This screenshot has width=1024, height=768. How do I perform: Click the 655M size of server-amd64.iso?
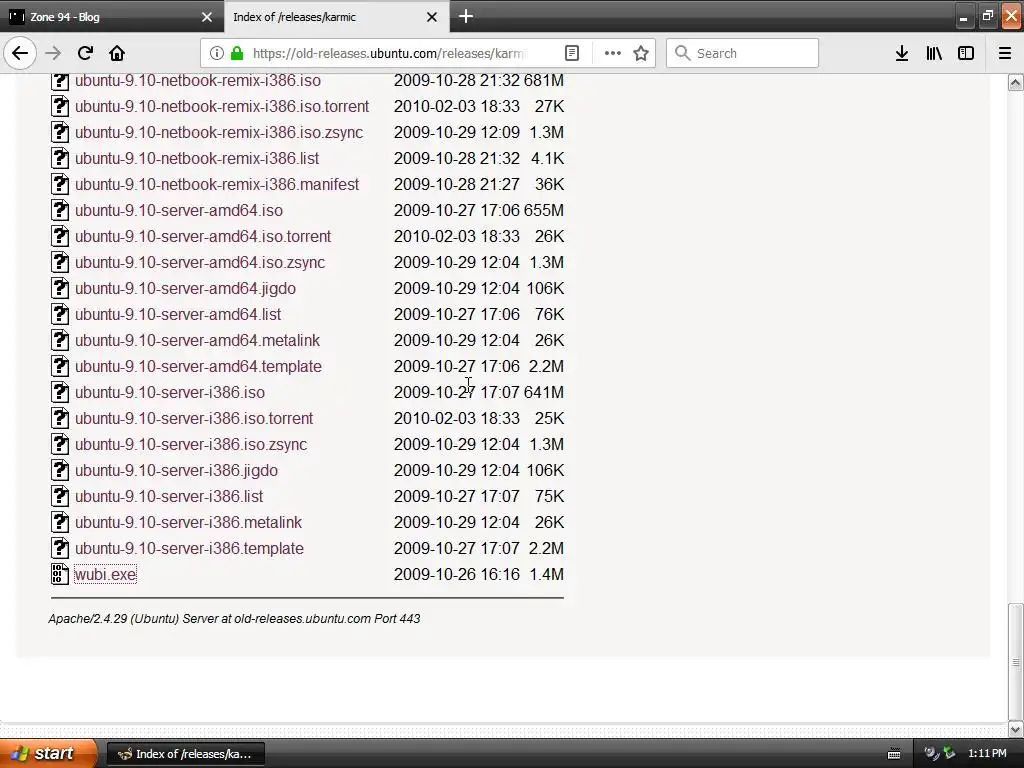pyautogui.click(x=543, y=210)
